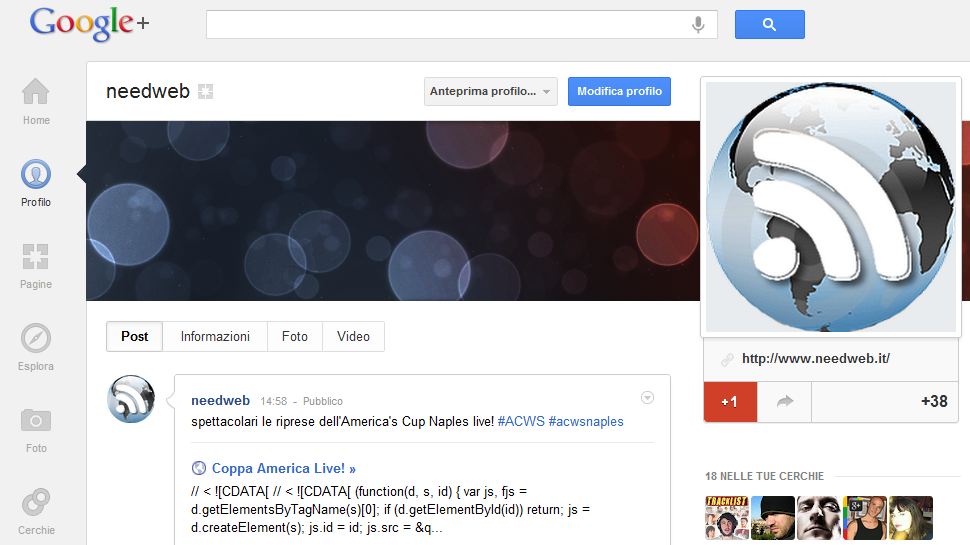
Task: Open the black-and-white face circle thumbnail
Action: click(x=818, y=518)
